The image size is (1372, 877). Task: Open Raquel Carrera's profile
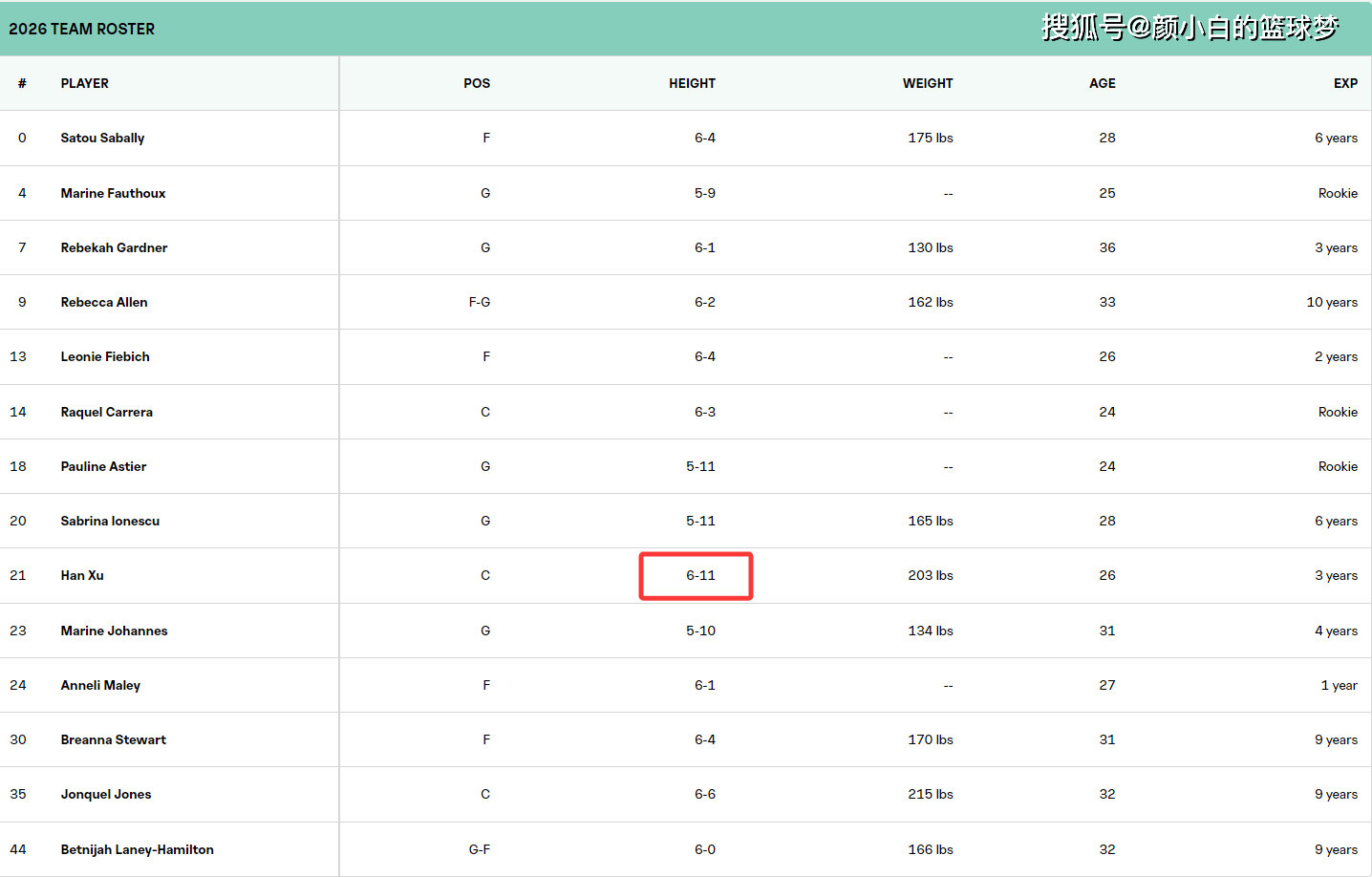pos(106,412)
